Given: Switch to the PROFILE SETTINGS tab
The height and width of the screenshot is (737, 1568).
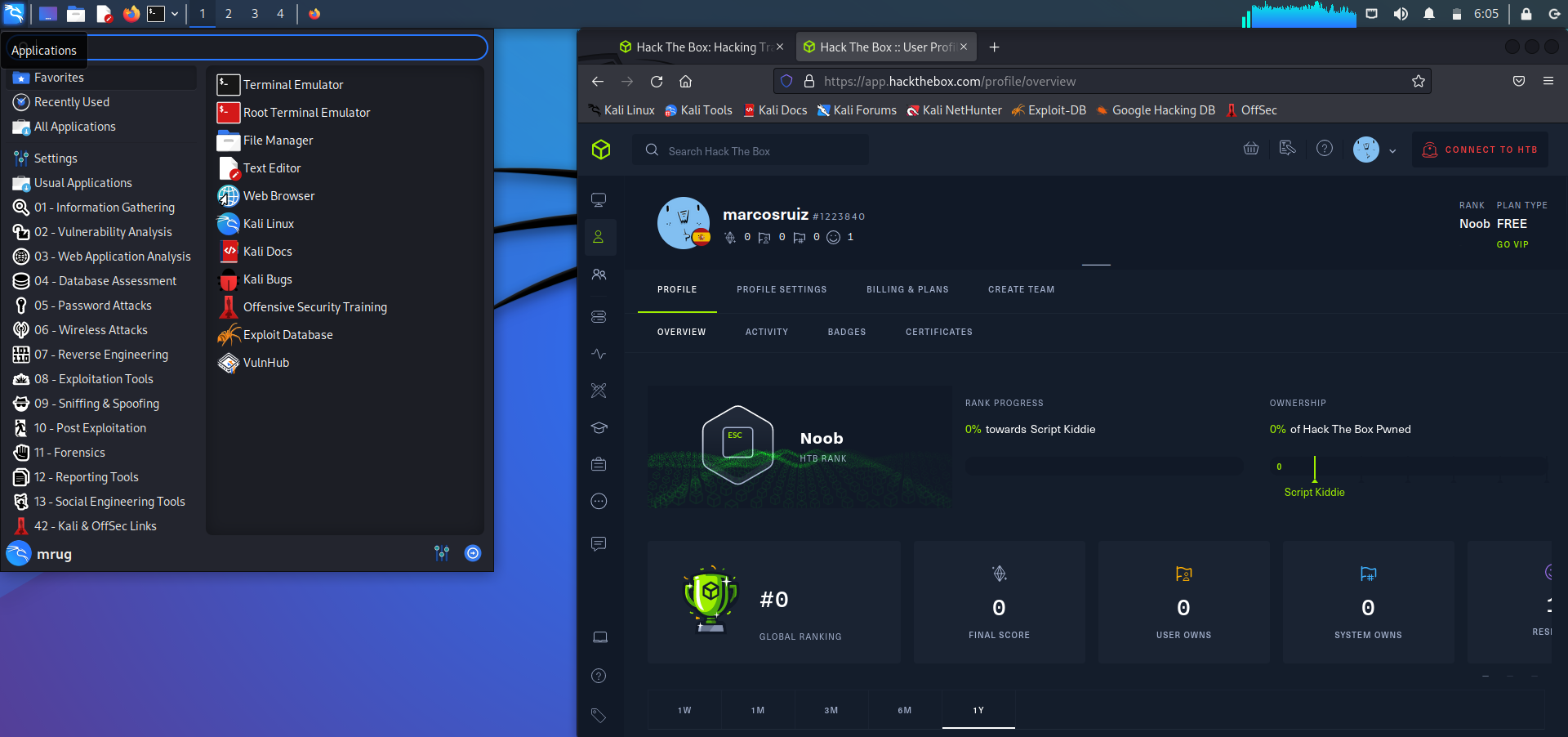Looking at the screenshot, I should coord(781,289).
